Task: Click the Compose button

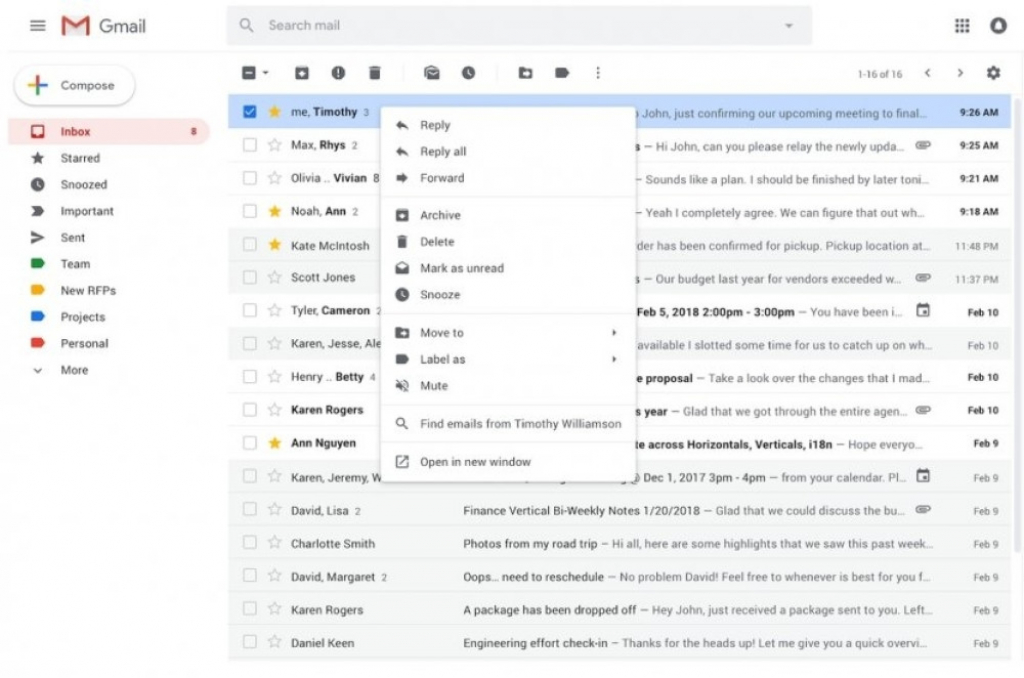Action: [73, 85]
